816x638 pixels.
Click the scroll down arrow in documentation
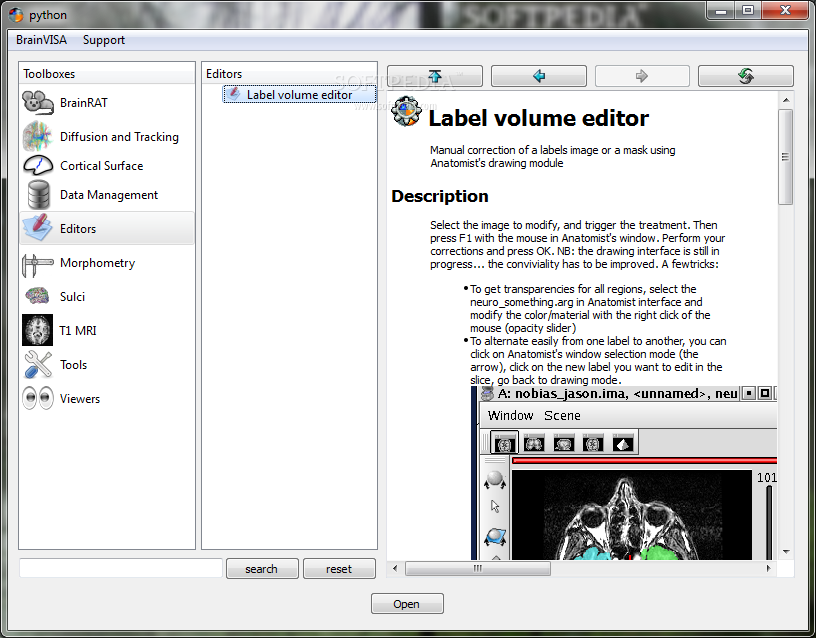pos(786,552)
